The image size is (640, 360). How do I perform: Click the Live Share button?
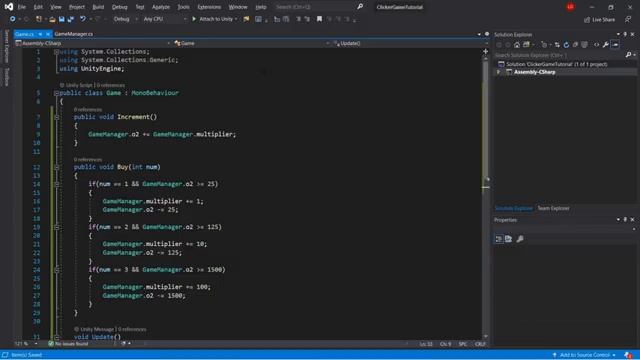click(x=599, y=20)
